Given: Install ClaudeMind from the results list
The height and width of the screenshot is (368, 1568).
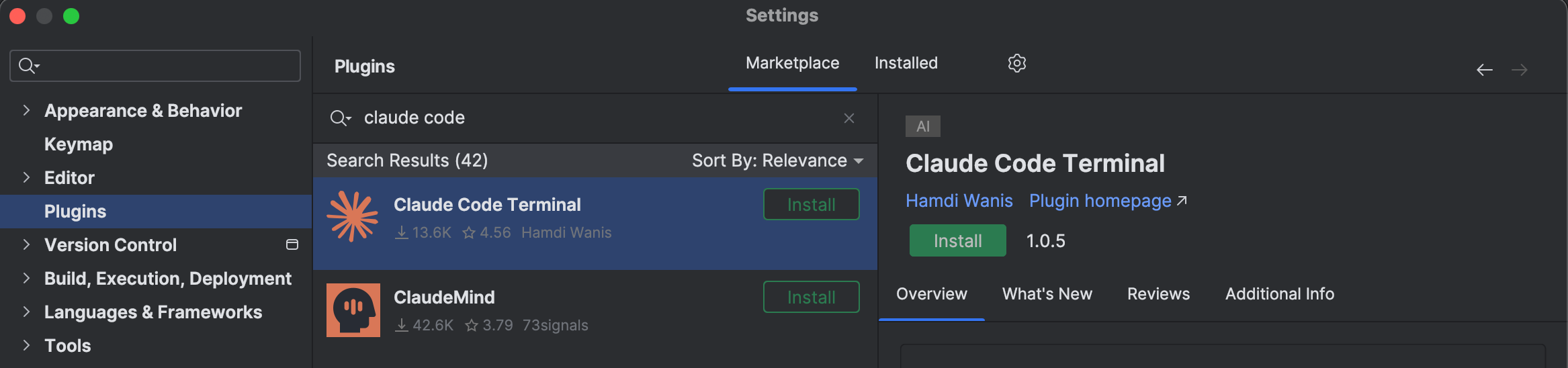Looking at the screenshot, I should point(811,297).
